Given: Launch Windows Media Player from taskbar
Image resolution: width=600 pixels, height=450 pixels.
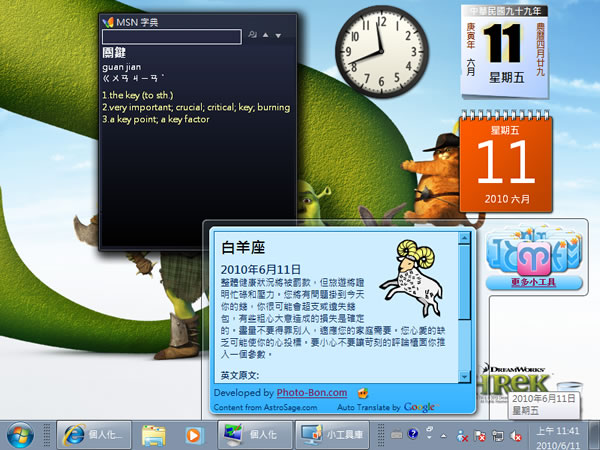Looking at the screenshot, I should tap(195, 434).
